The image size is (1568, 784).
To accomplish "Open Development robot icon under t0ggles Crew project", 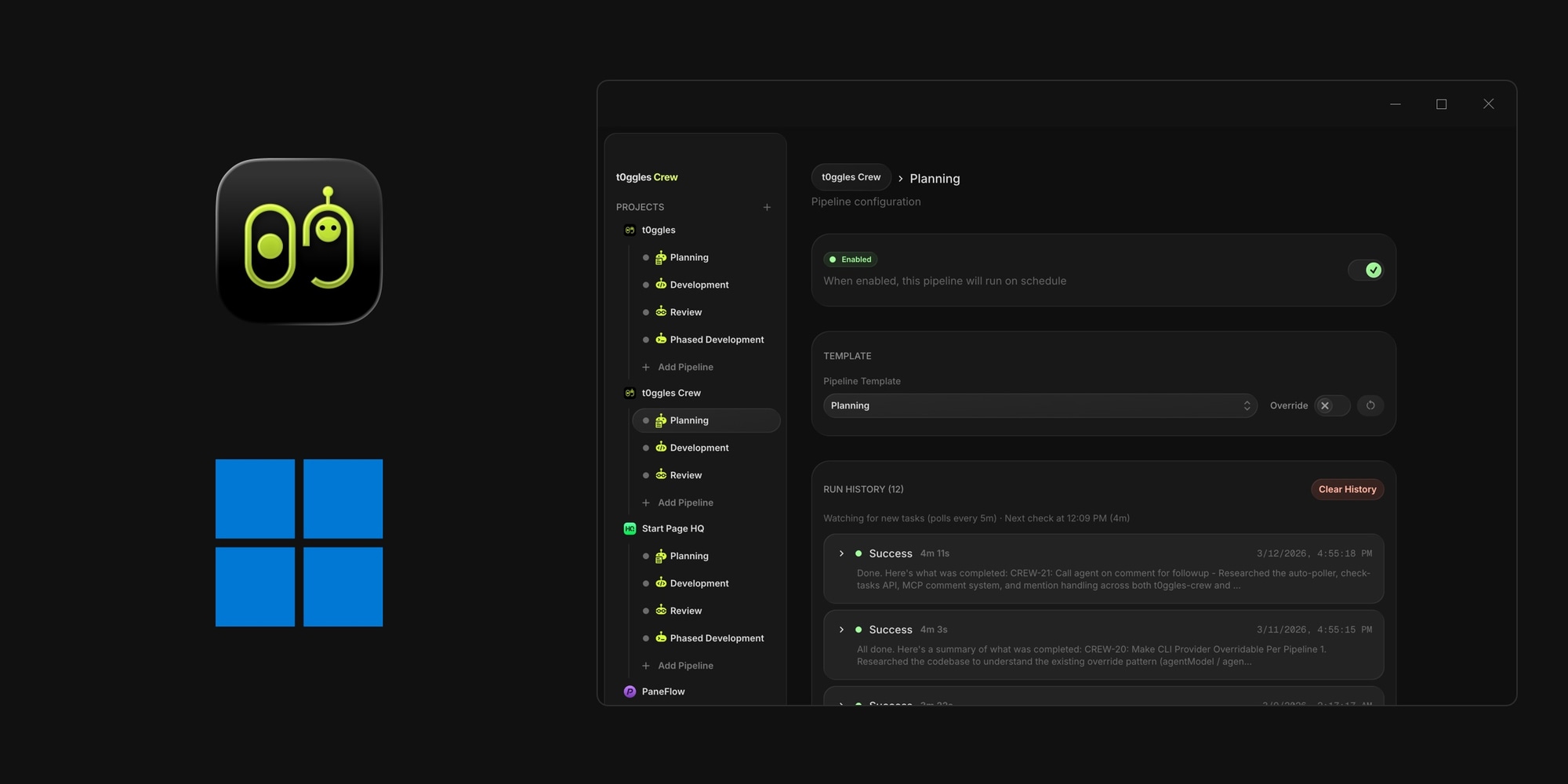I will tap(661, 447).
